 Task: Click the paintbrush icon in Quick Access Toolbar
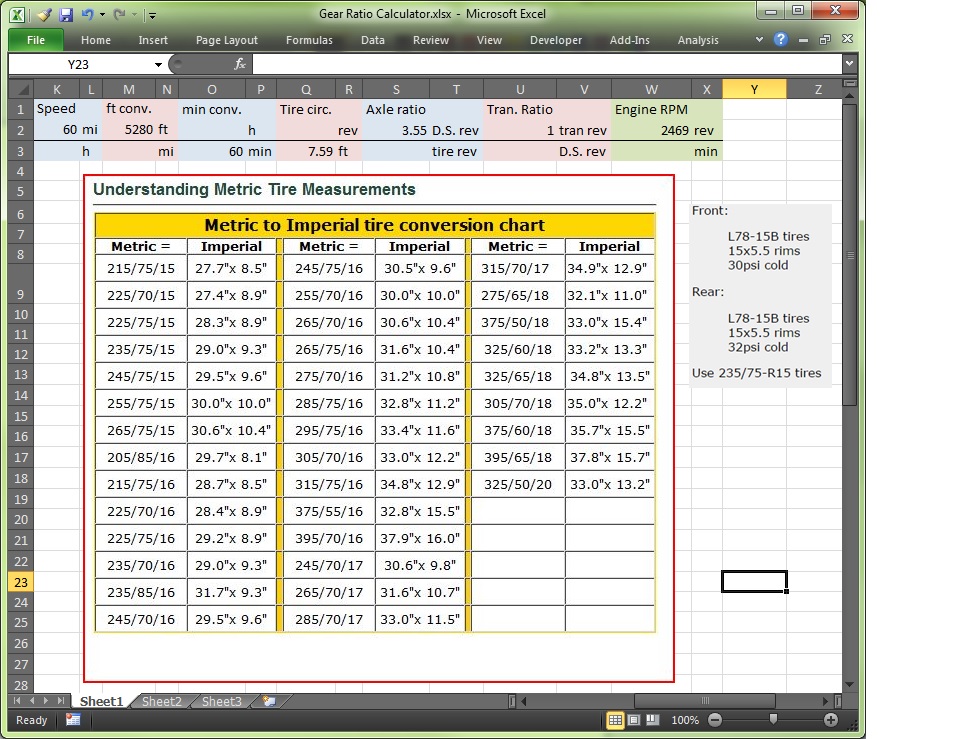pos(43,15)
